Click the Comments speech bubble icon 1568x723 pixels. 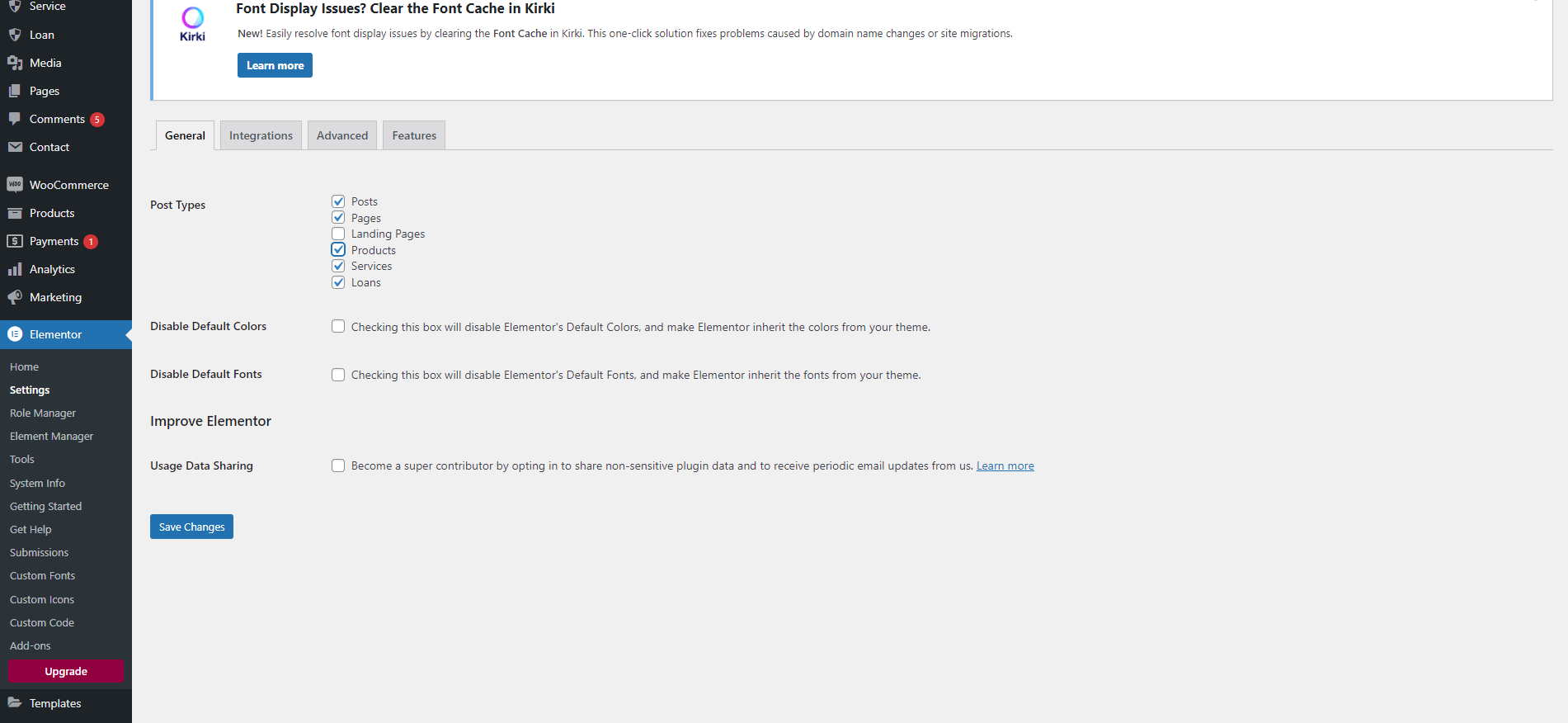coord(15,119)
